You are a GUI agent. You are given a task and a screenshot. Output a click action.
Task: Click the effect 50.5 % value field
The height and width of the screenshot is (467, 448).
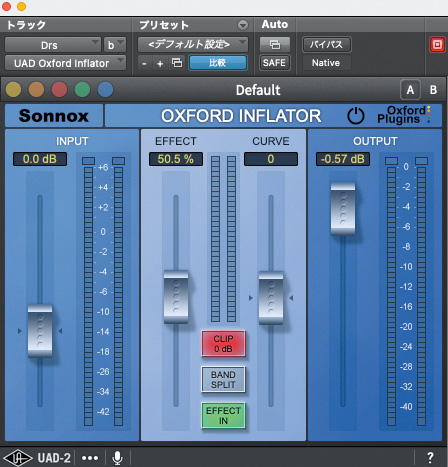(x=176, y=159)
